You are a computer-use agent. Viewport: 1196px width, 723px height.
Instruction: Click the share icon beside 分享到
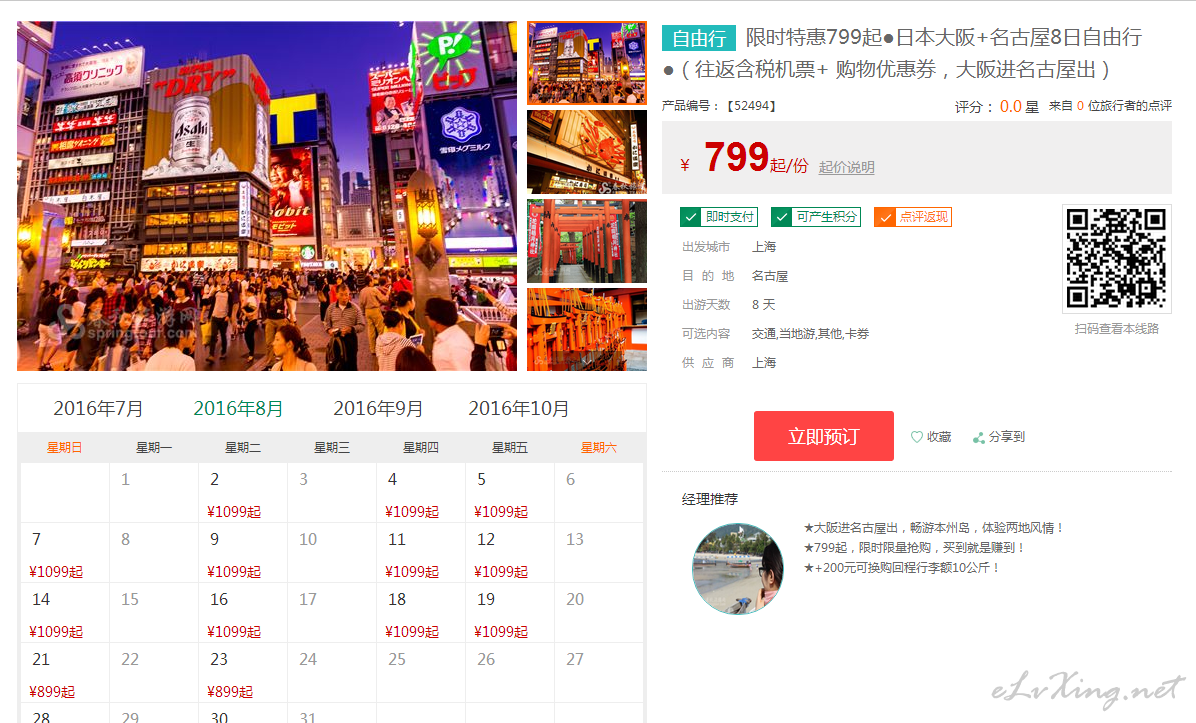(x=979, y=437)
